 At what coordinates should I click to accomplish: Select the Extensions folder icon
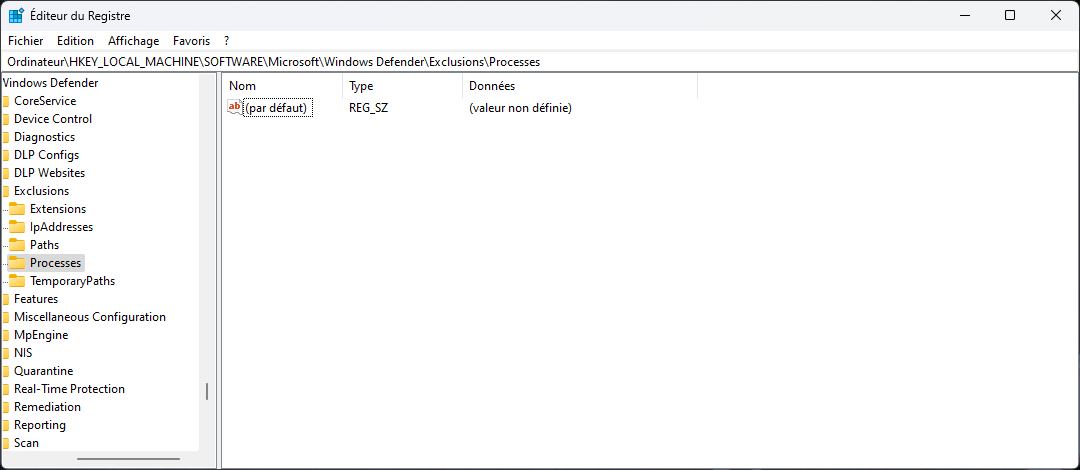(17, 209)
